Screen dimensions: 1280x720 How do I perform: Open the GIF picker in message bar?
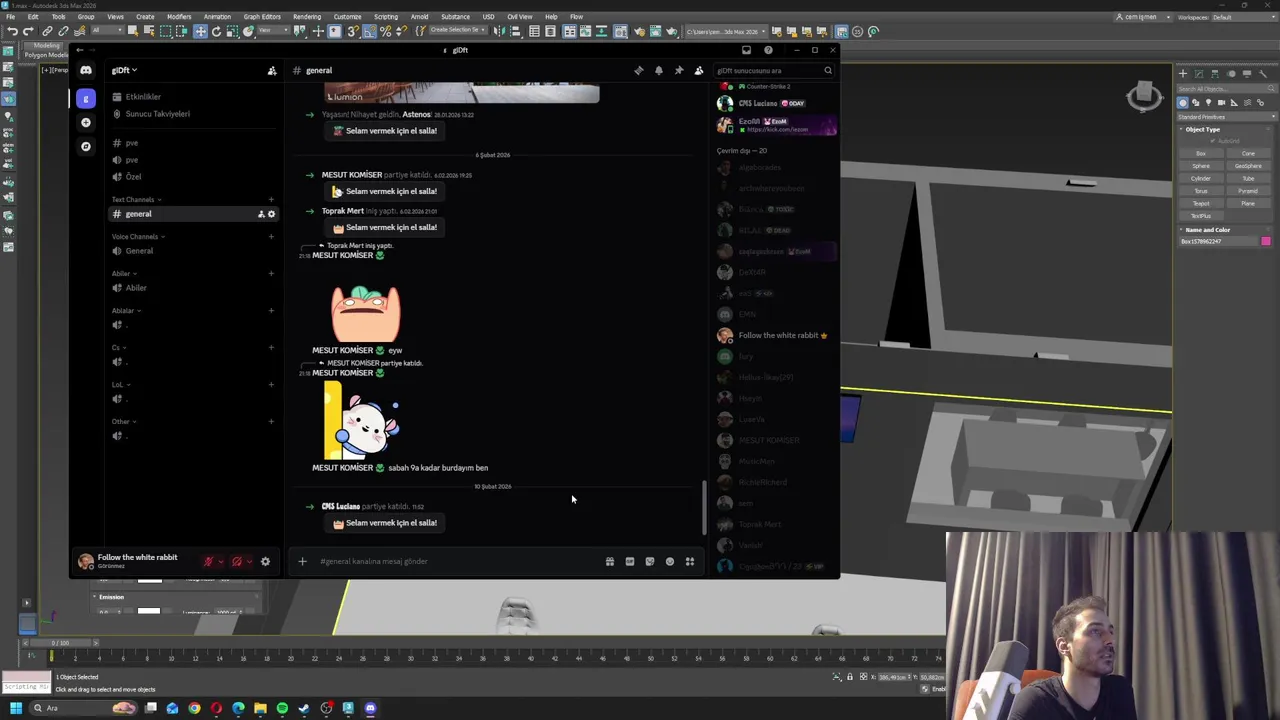point(629,561)
